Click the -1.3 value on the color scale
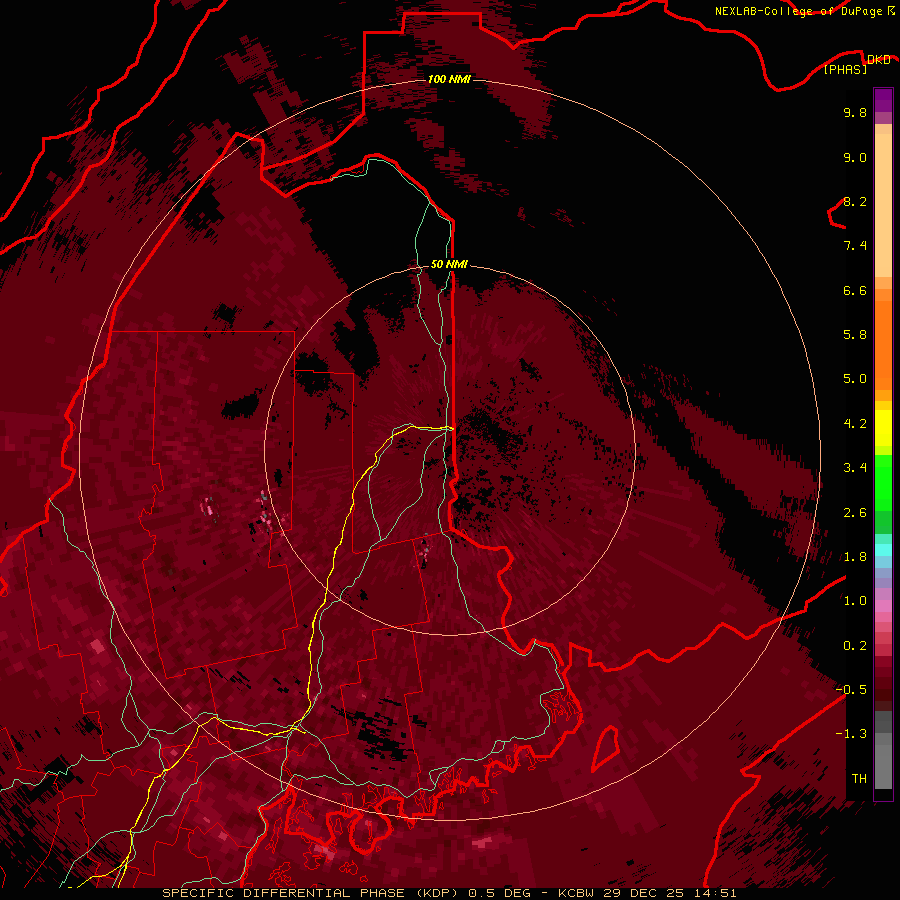 [x=851, y=734]
